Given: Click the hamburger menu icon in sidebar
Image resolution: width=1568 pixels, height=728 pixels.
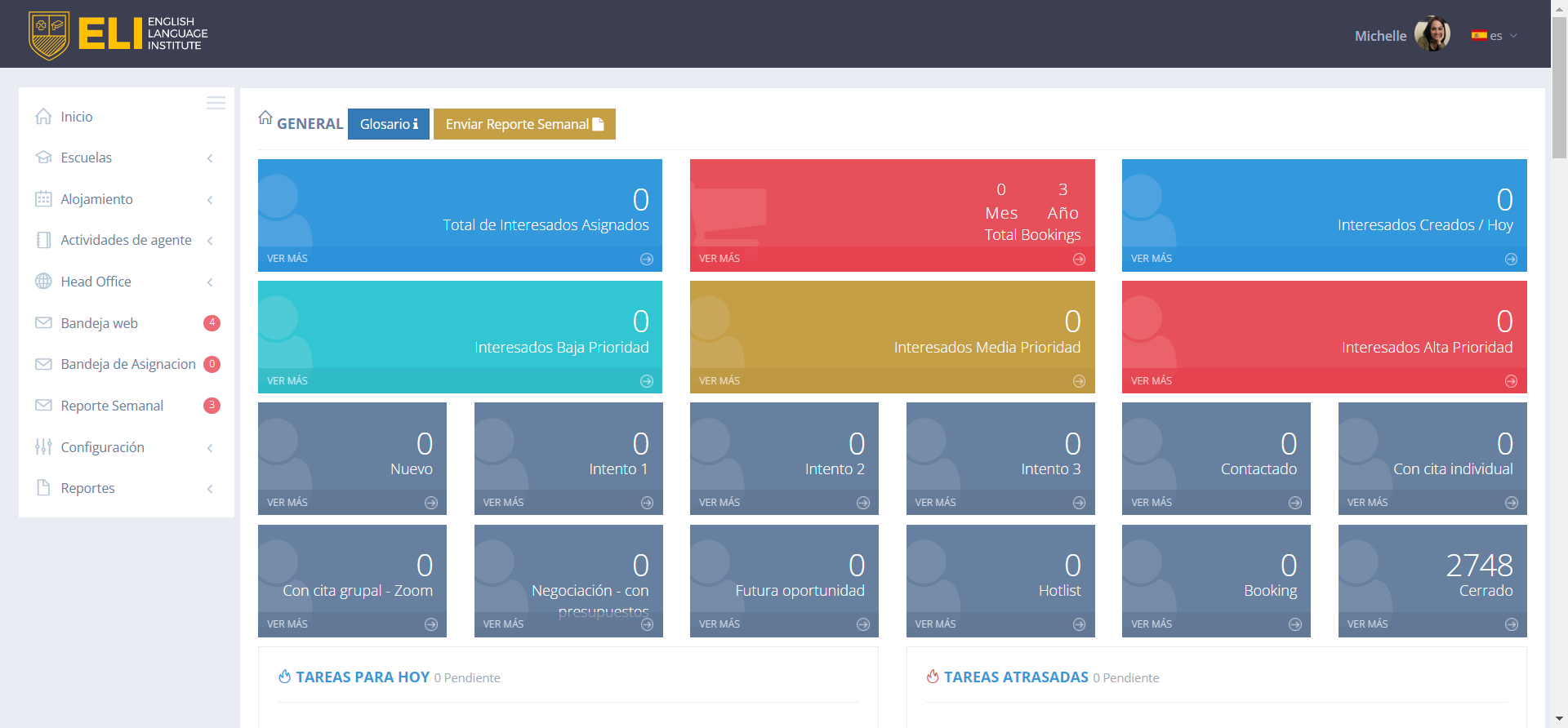Looking at the screenshot, I should click(x=216, y=103).
